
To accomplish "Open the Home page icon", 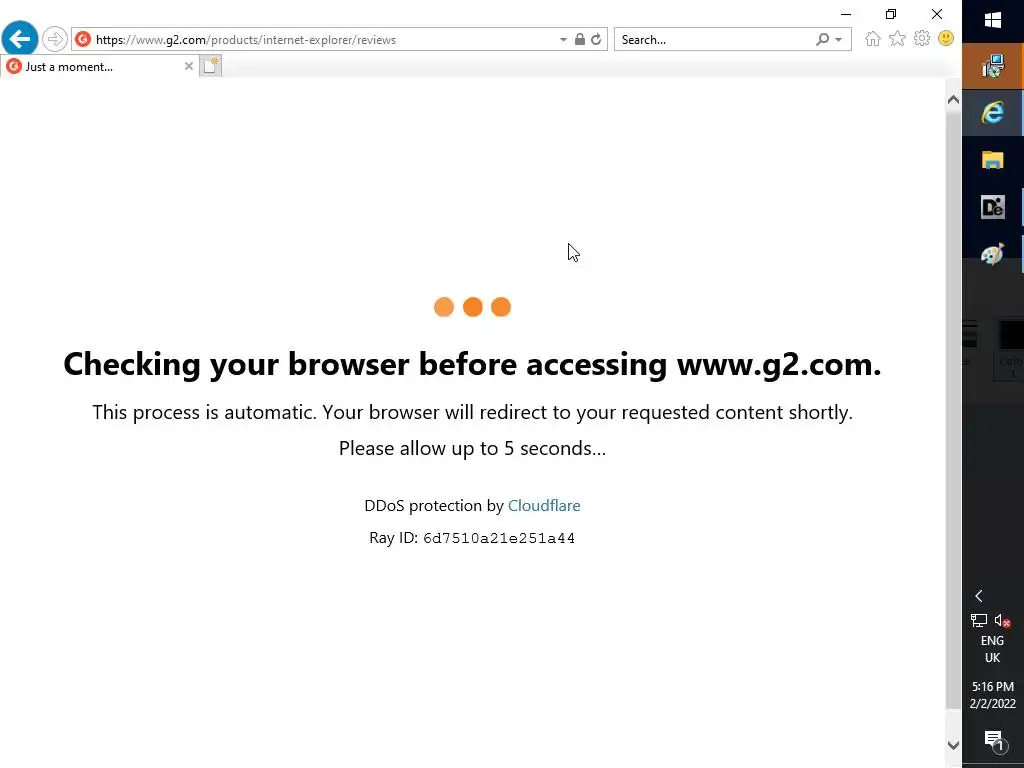I will pos(872,39).
